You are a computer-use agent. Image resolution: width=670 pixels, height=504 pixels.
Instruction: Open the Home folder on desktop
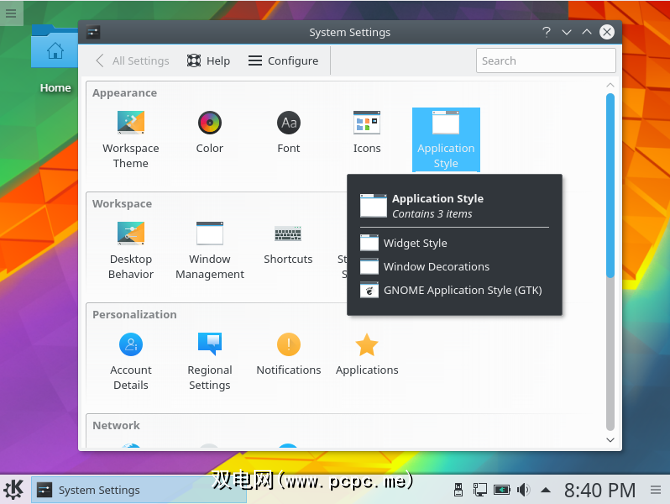[x=55, y=60]
